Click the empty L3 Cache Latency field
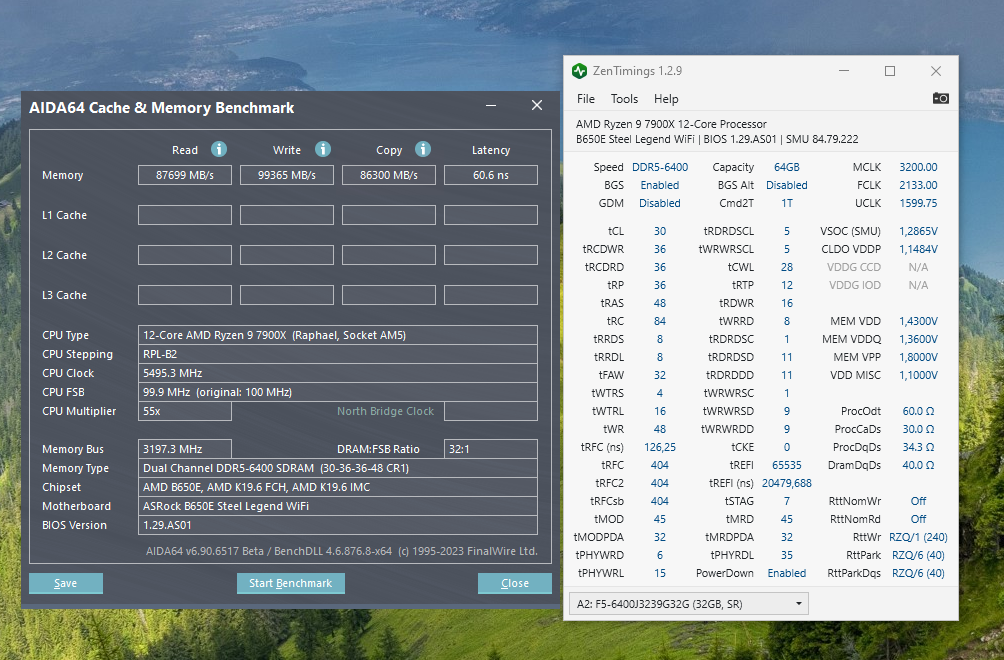Image resolution: width=1004 pixels, height=660 pixels. click(x=491, y=295)
